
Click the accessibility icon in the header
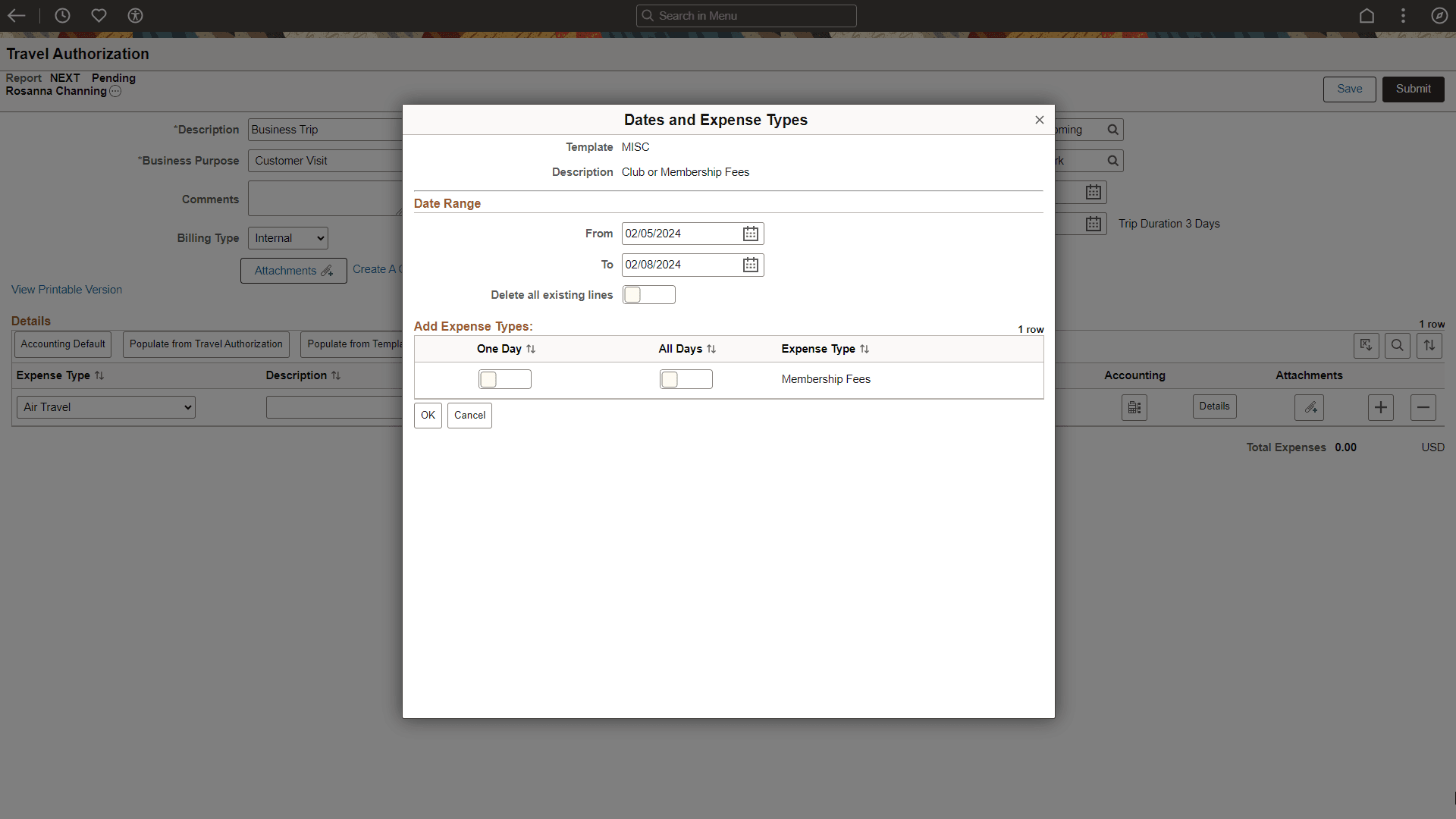tap(135, 15)
